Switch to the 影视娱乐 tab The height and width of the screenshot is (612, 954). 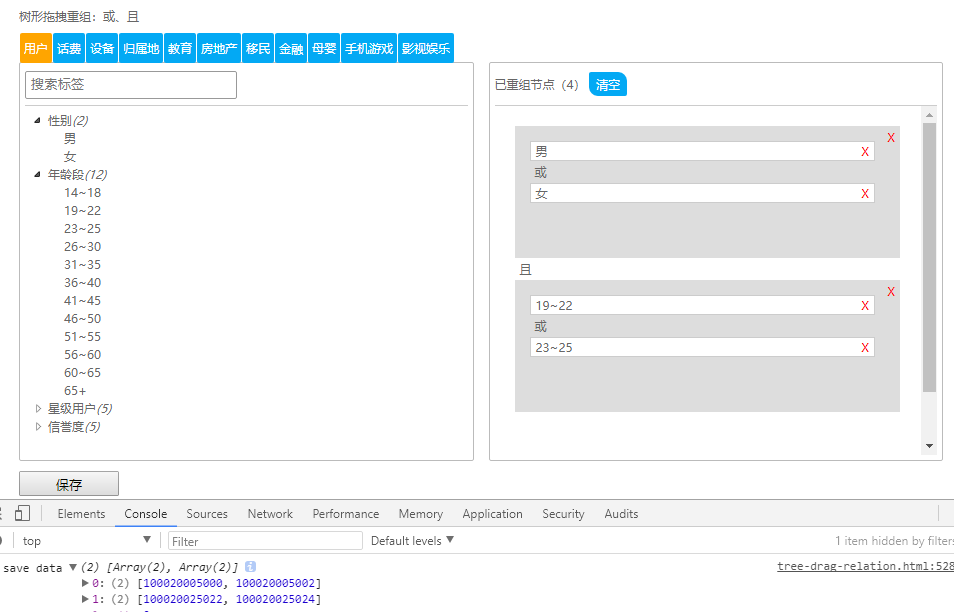pos(426,48)
